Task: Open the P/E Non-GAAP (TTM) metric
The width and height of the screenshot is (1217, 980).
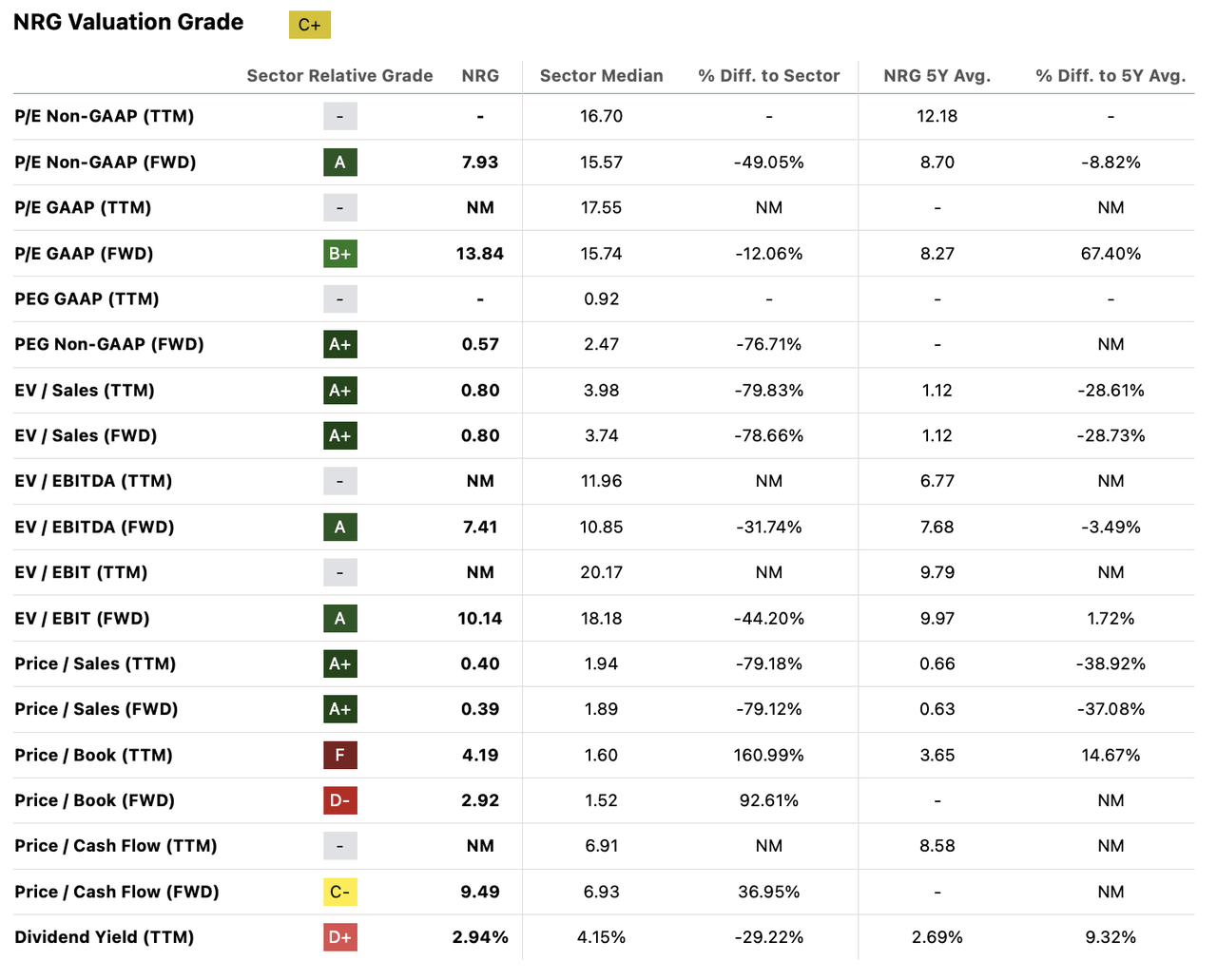Action: pos(105,116)
